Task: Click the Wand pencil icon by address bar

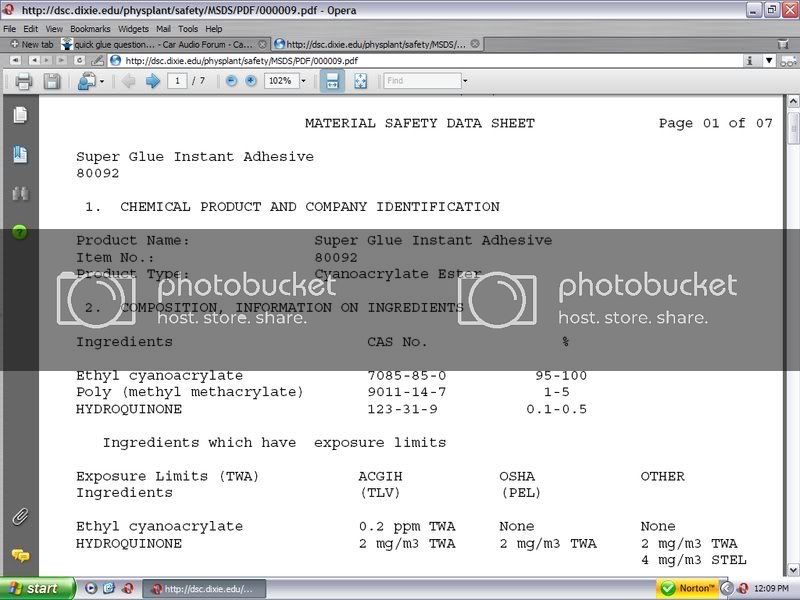Action: 97,60
